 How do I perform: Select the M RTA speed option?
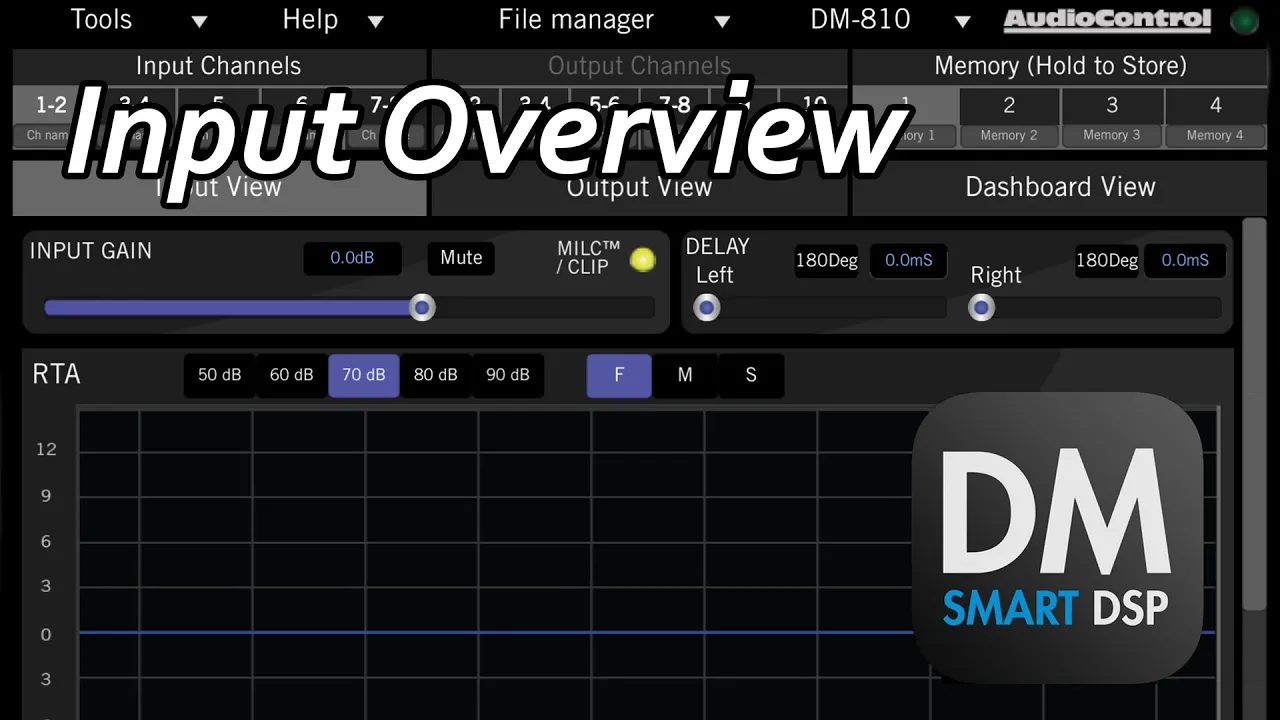click(x=685, y=375)
